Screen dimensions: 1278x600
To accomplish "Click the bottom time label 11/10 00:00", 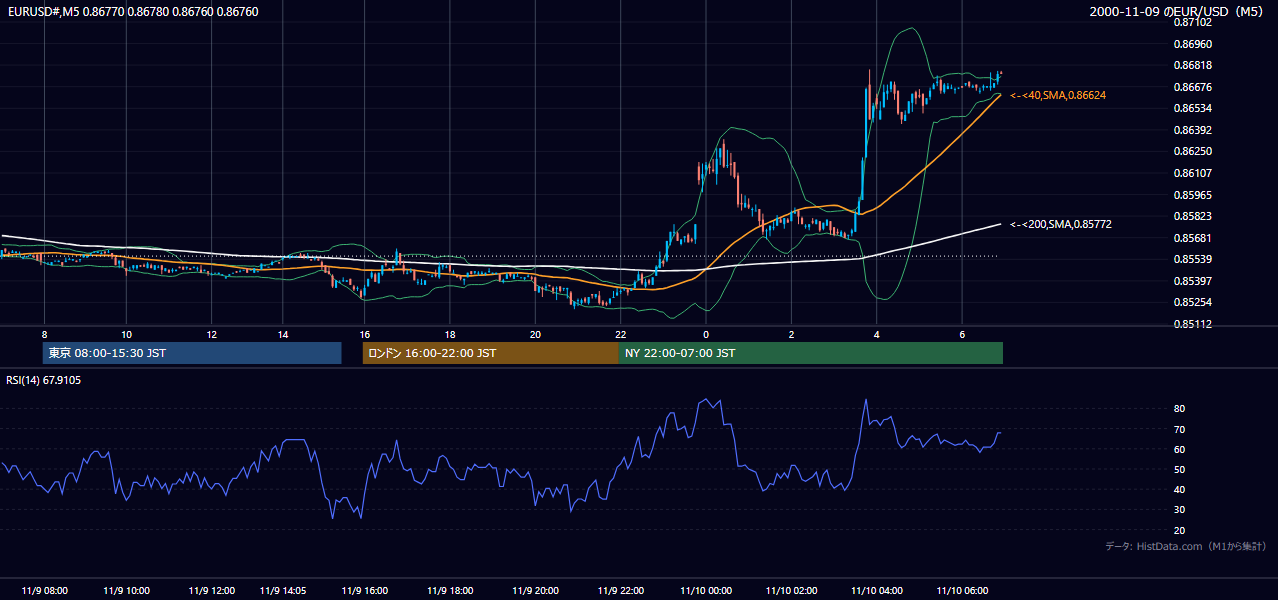I will pos(706,590).
